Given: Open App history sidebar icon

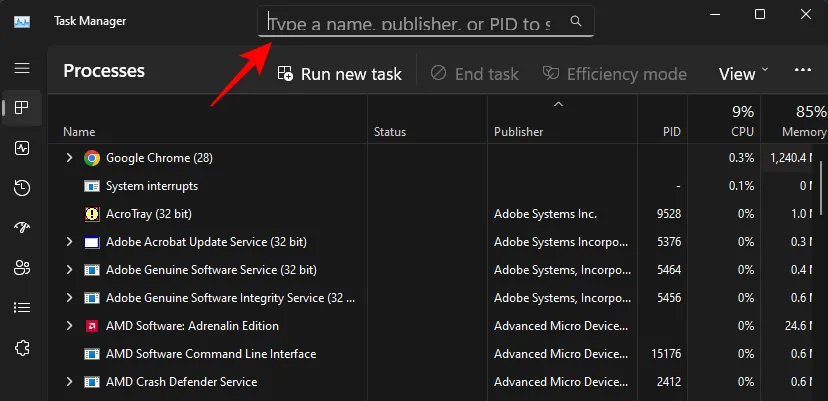Looking at the screenshot, I should pos(22,188).
